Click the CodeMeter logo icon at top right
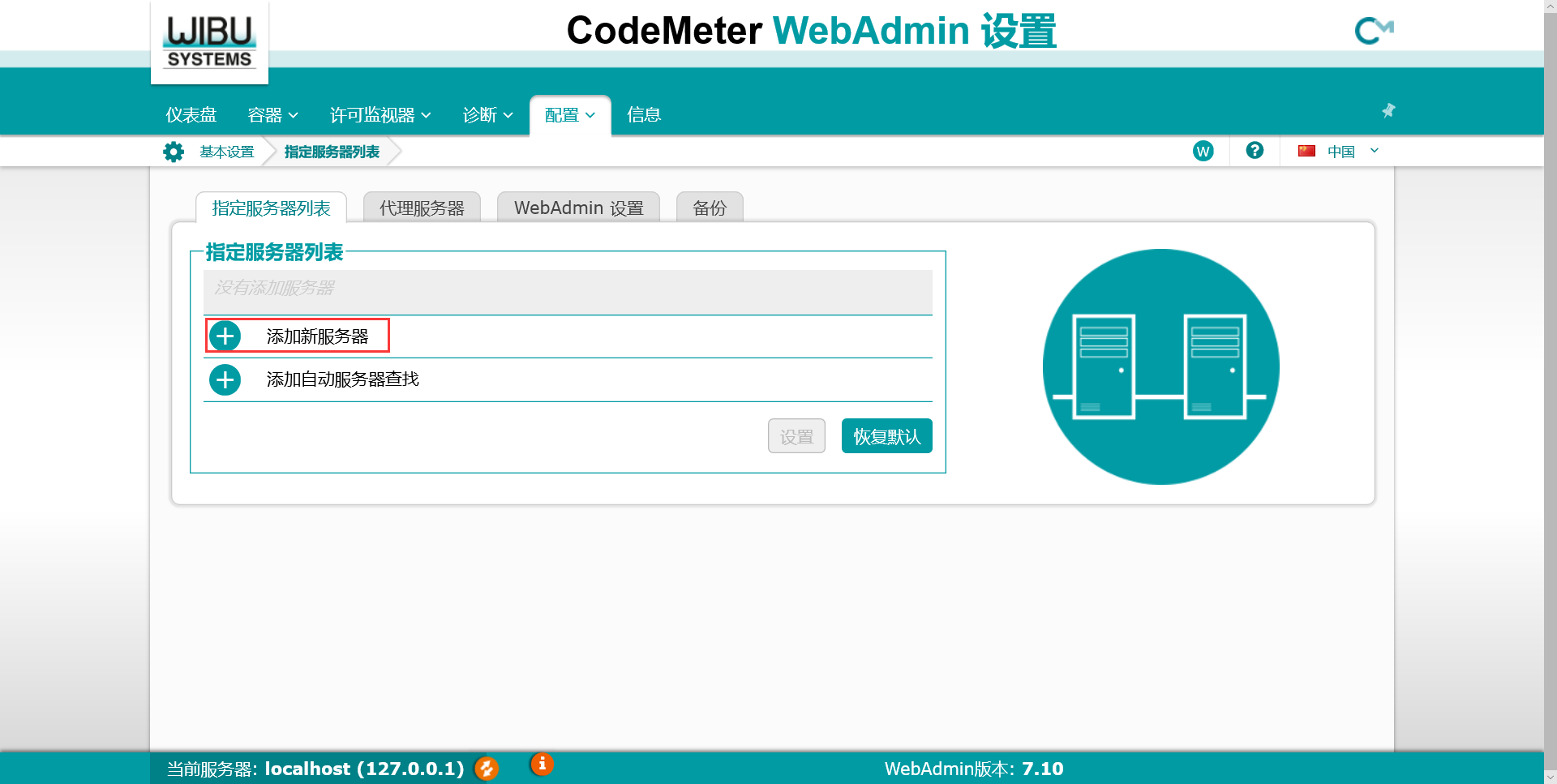Image resolution: width=1557 pixels, height=784 pixels. tap(1374, 31)
